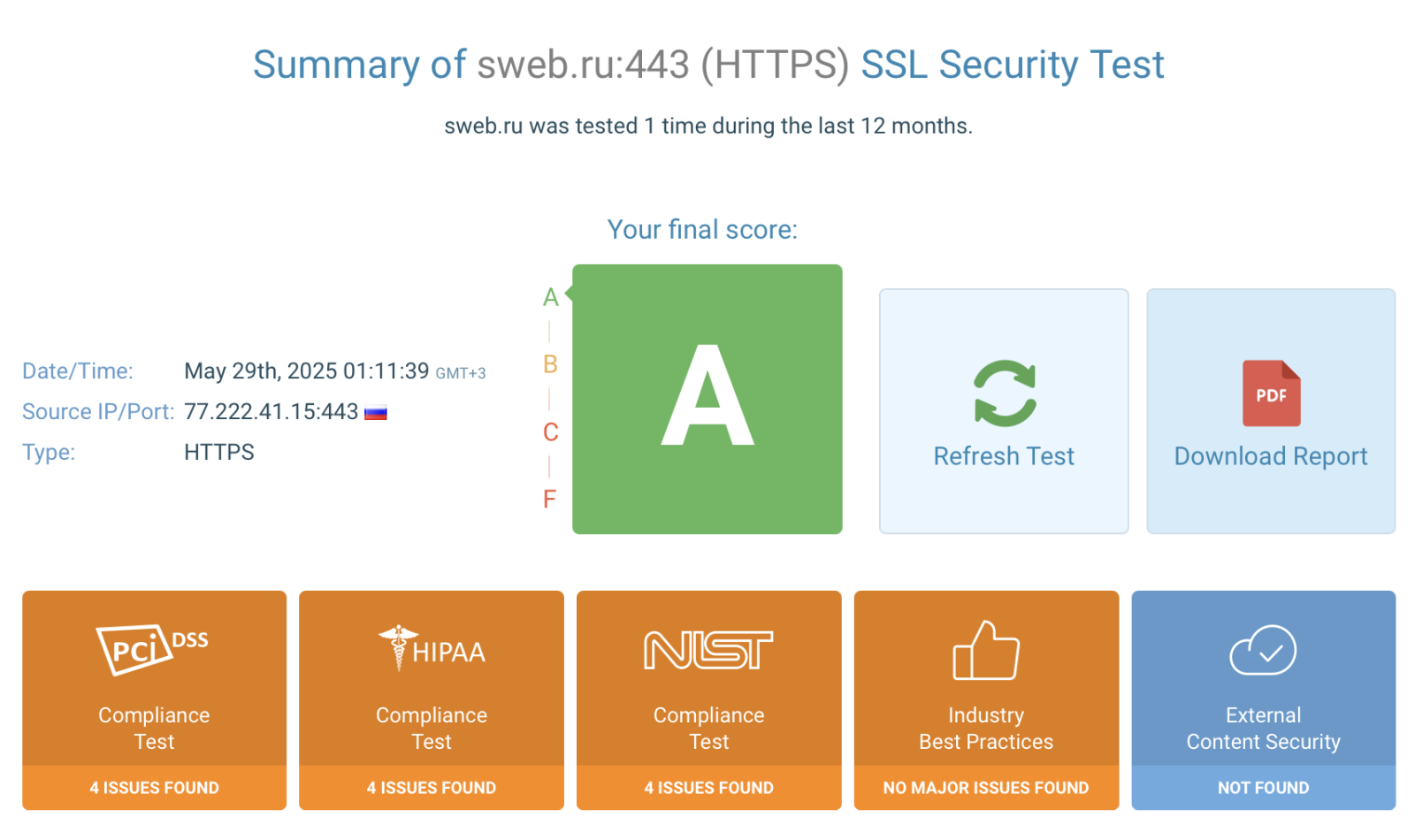Click the red PDF file icon
This screenshot has height=840, width=1415.
point(1271,393)
